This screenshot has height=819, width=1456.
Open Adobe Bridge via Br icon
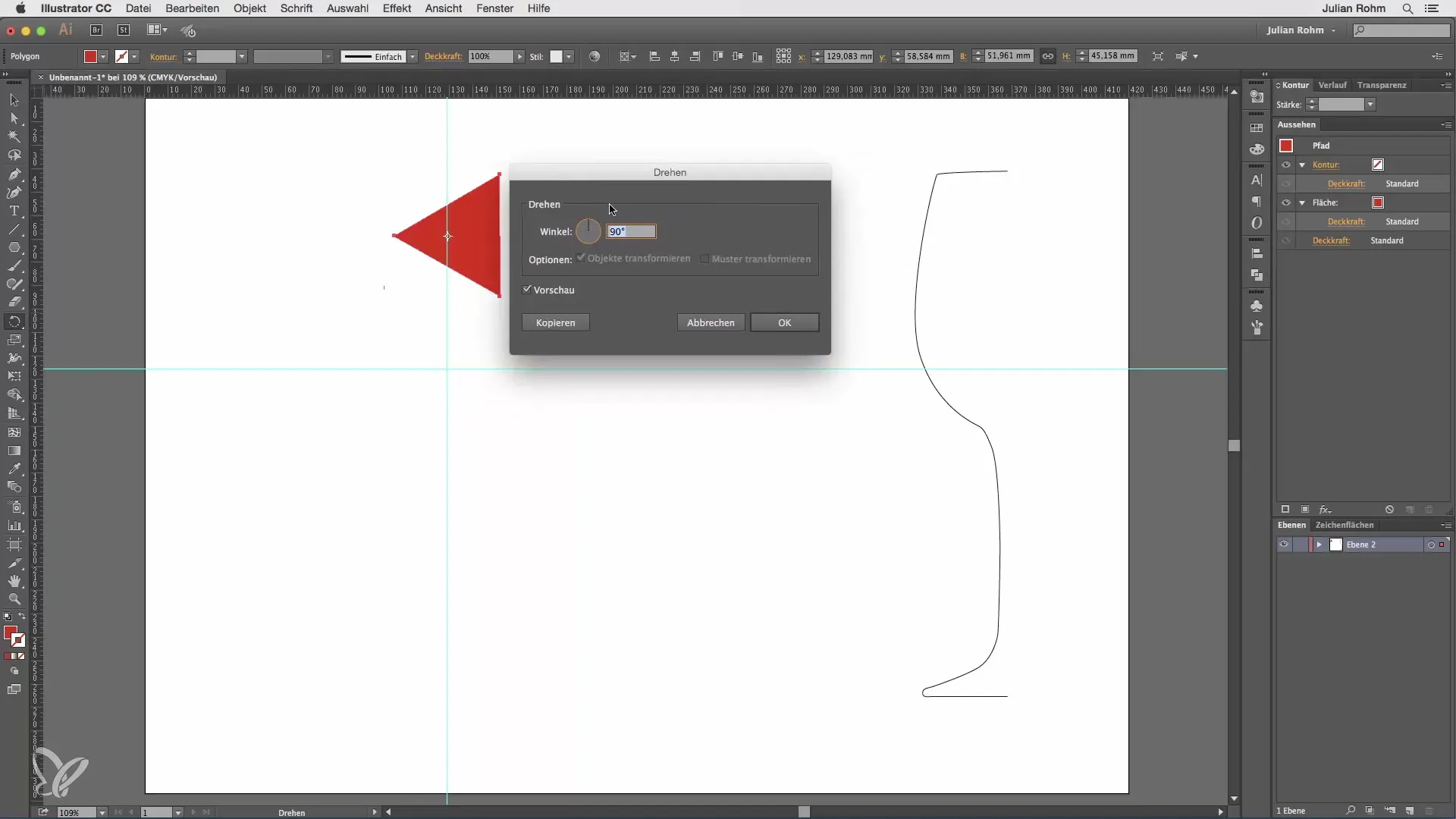pyautogui.click(x=96, y=30)
